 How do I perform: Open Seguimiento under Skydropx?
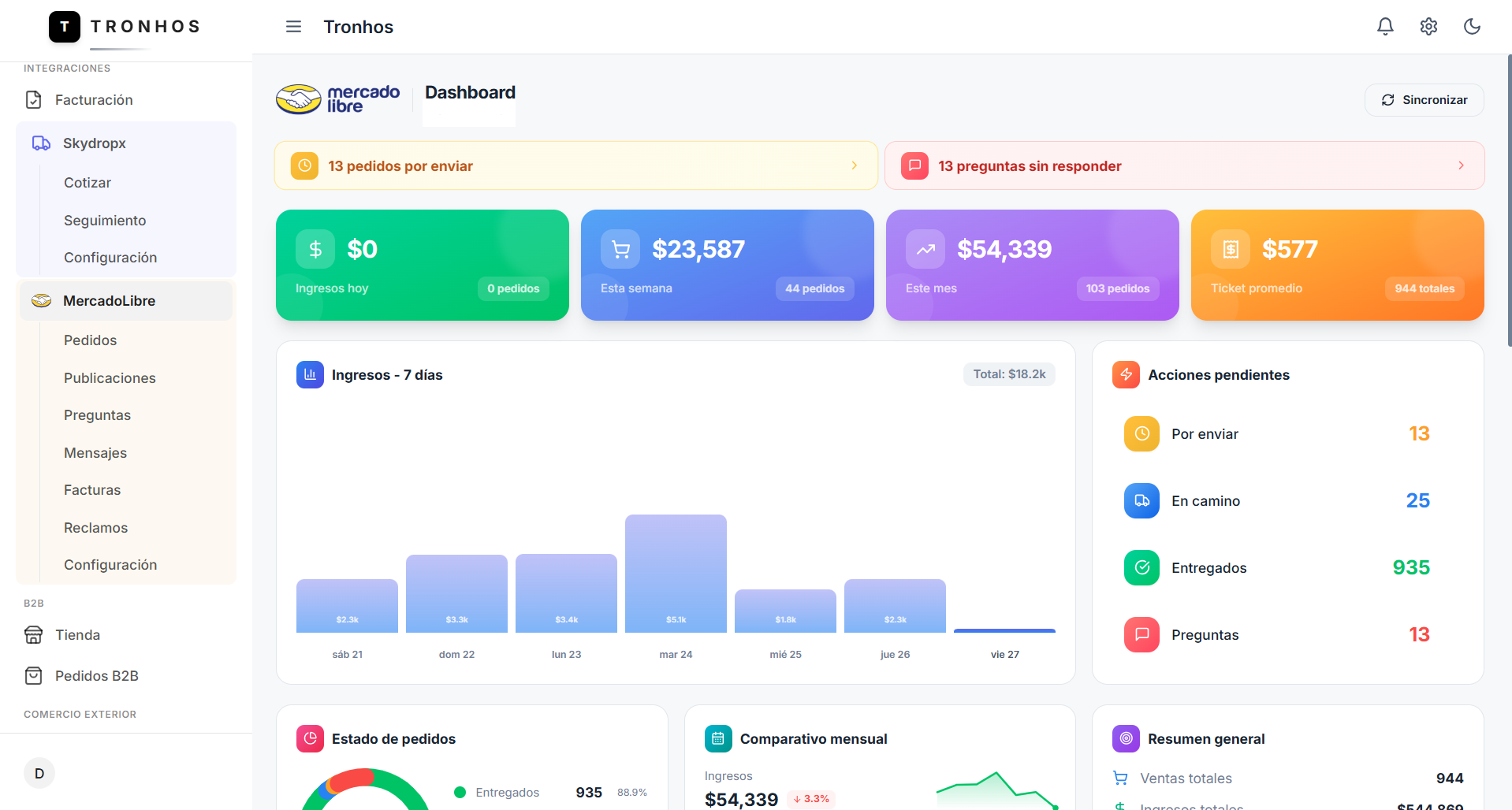coord(105,221)
